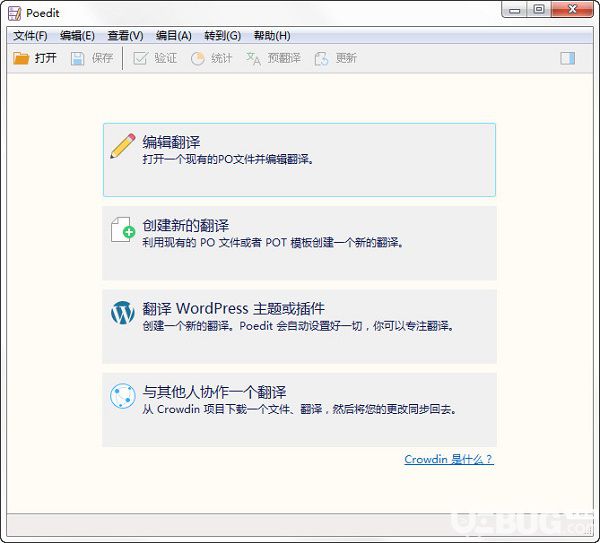Close the Poedit window

tap(572, 10)
